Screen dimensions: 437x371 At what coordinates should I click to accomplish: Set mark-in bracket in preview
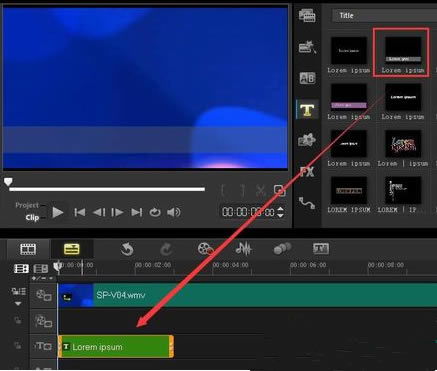223,191
